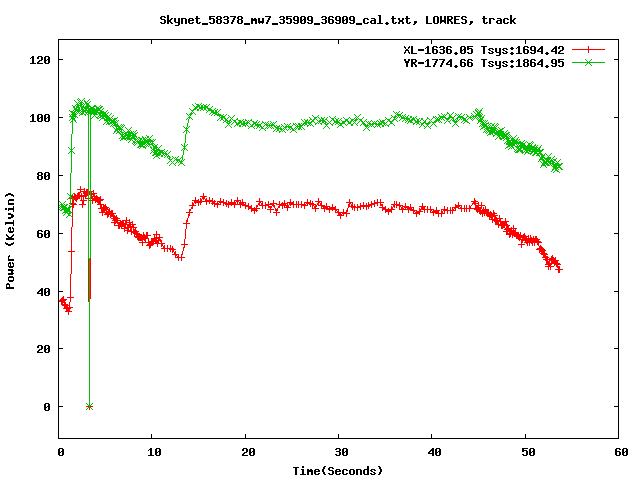Click the 50 x-axis tick label
The height and width of the screenshot is (480, 640).
pyautogui.click(x=528, y=452)
